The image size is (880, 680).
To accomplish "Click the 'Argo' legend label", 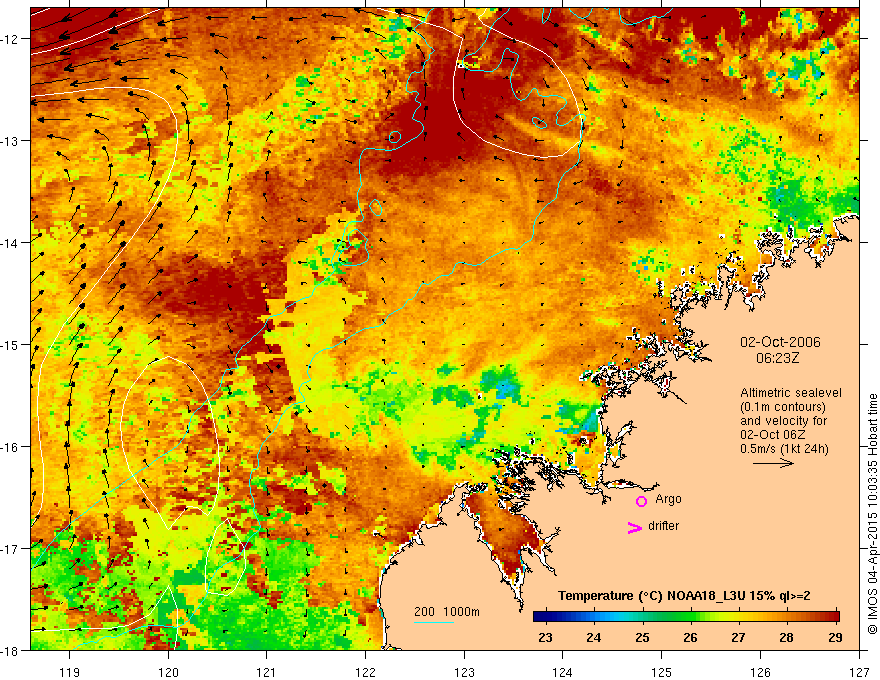I will pos(668,499).
